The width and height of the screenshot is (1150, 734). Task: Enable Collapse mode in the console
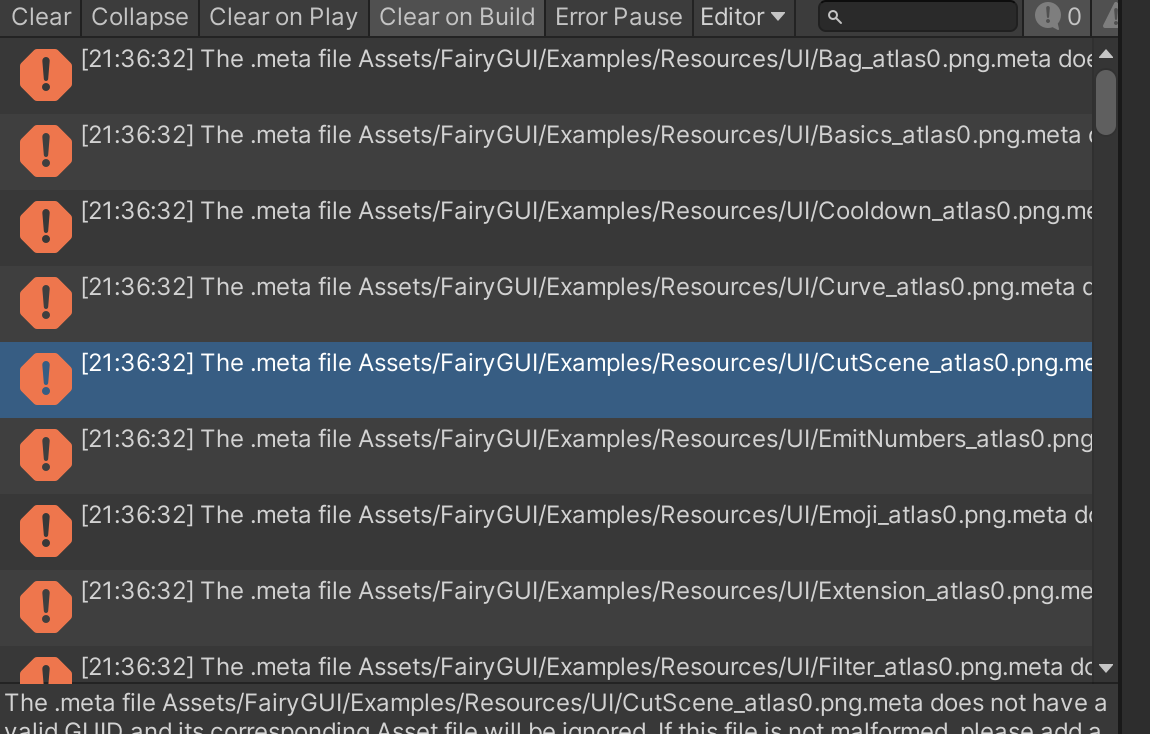point(139,16)
